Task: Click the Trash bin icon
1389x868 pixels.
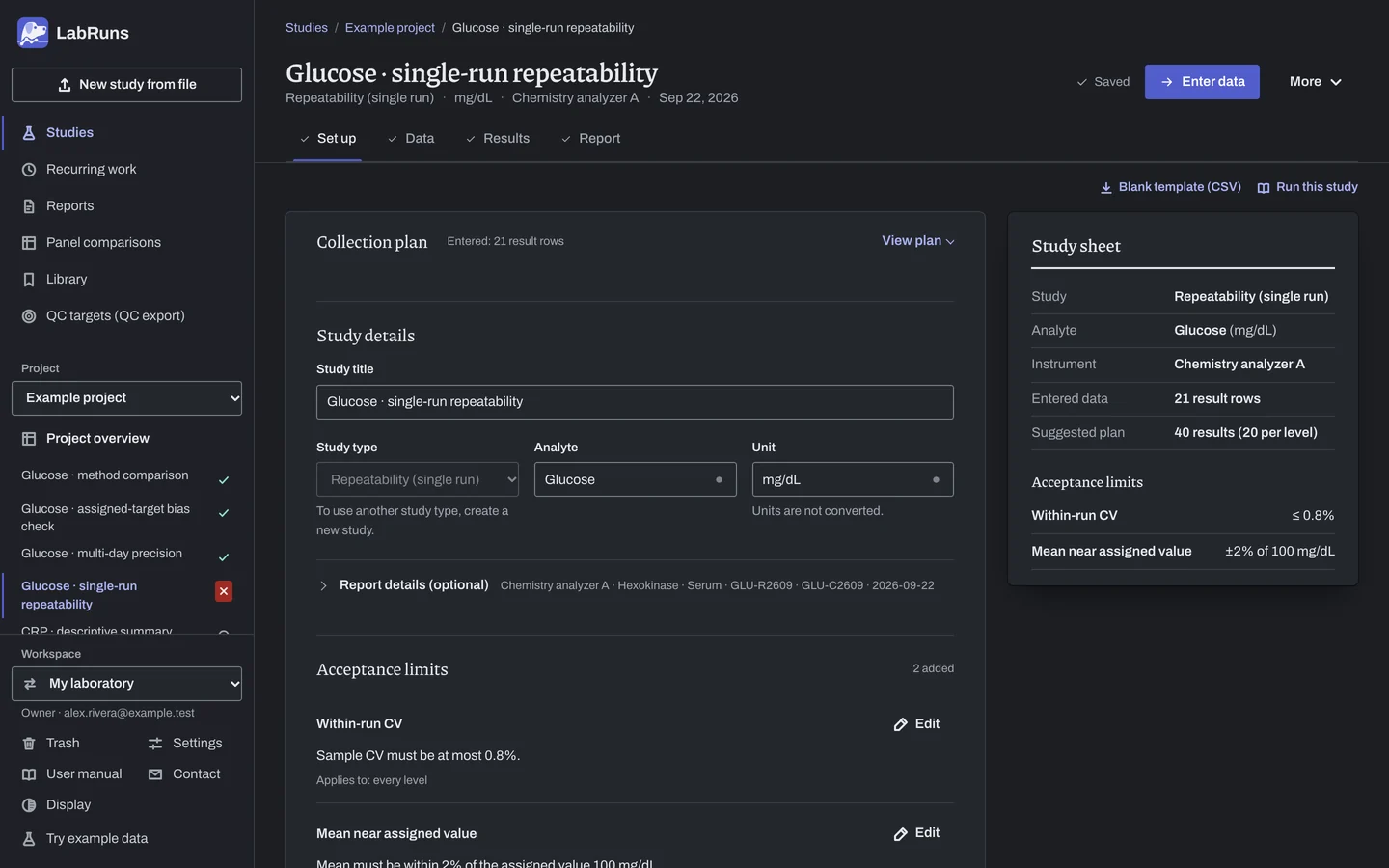Action: [x=29, y=744]
